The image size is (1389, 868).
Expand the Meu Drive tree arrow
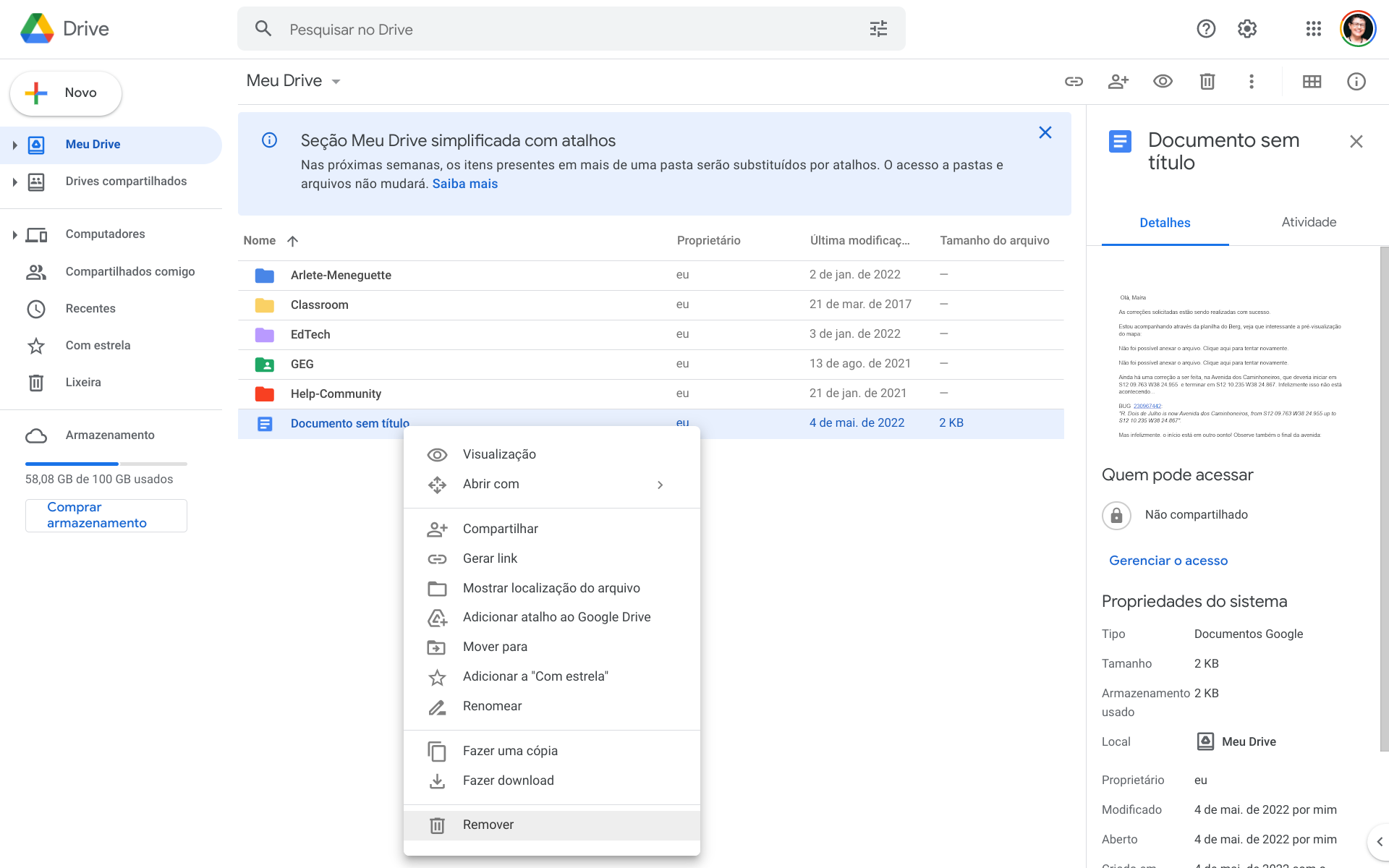(x=14, y=145)
